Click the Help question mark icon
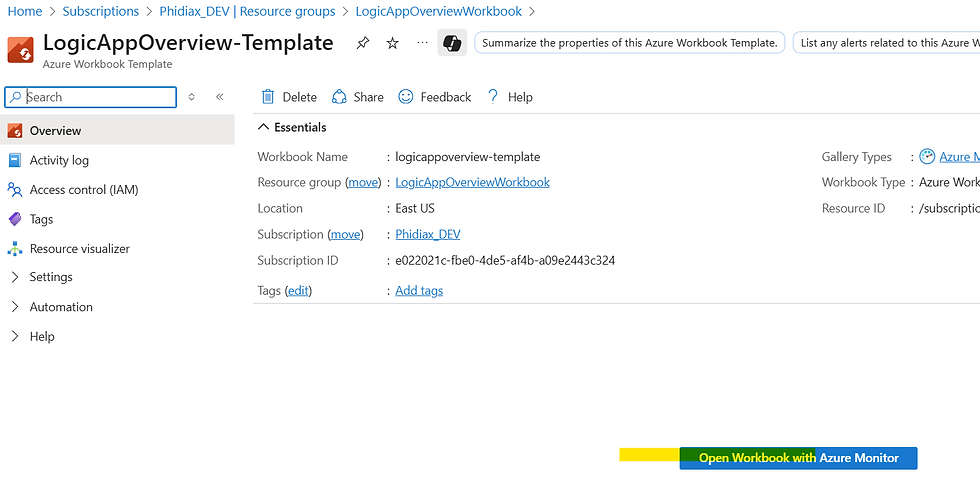The width and height of the screenshot is (980, 486). [x=493, y=96]
